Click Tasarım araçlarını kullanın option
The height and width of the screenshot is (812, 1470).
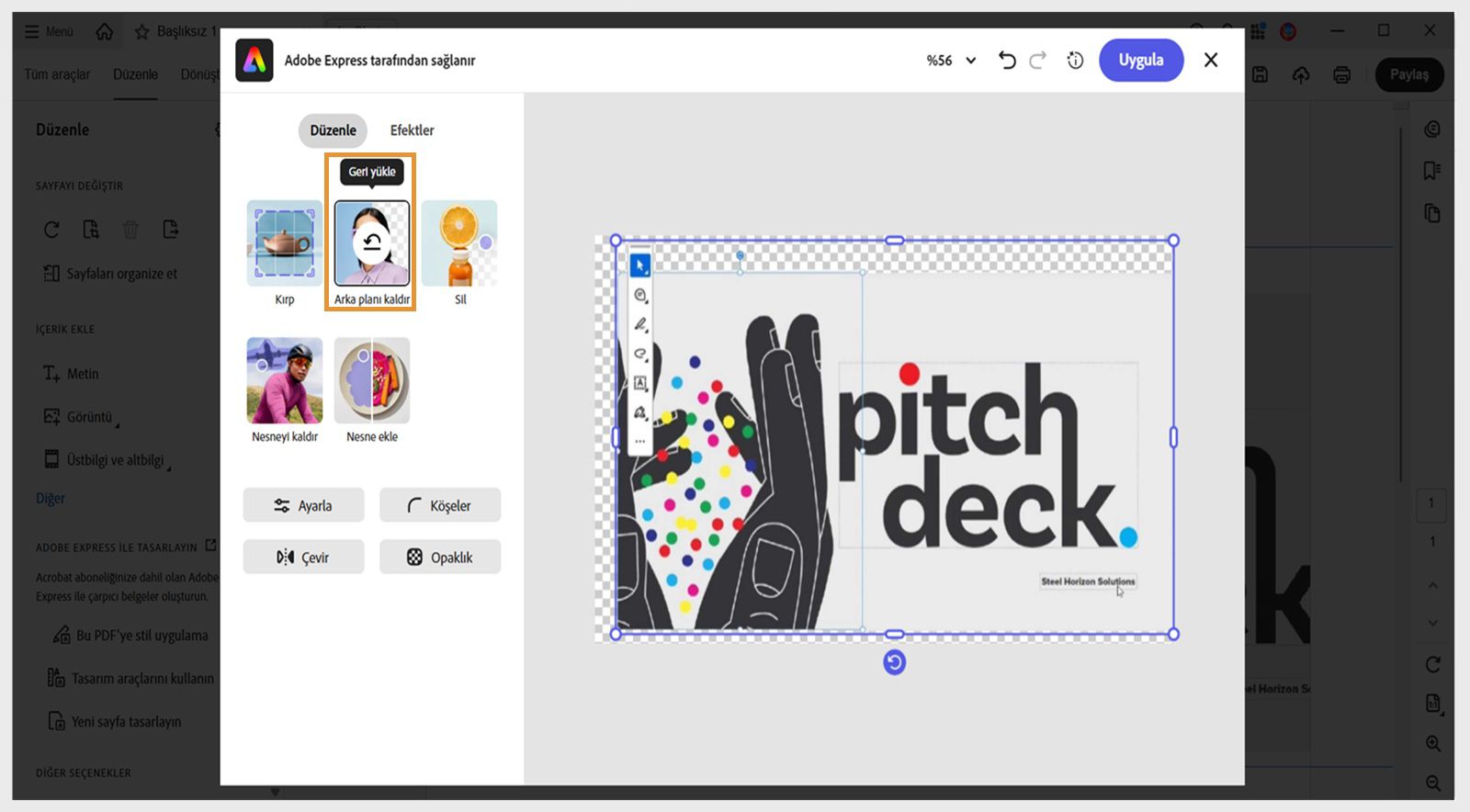(130, 678)
